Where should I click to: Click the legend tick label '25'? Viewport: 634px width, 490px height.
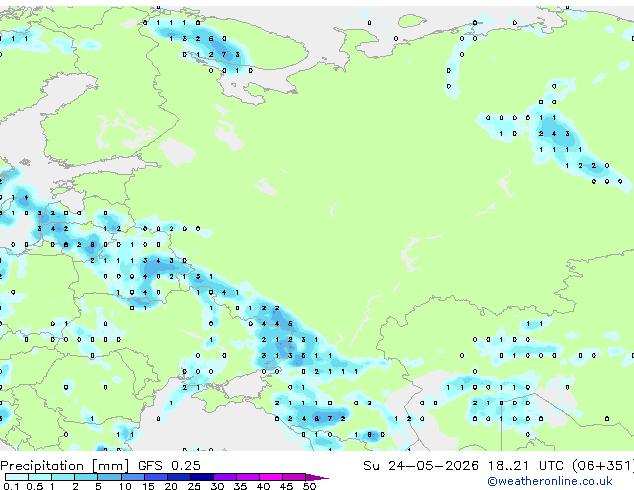pyautogui.click(x=194, y=486)
